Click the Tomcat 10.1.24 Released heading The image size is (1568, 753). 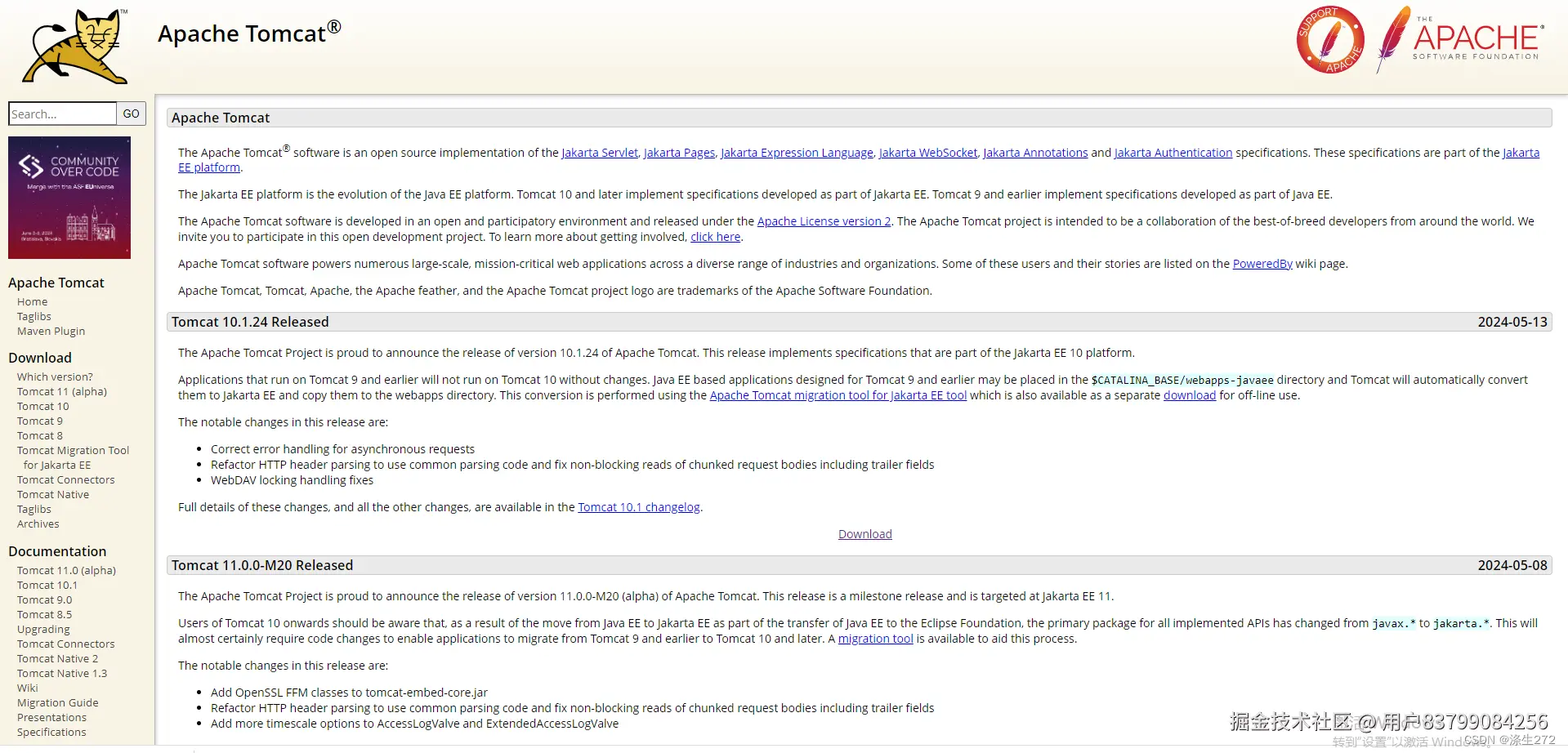(250, 322)
